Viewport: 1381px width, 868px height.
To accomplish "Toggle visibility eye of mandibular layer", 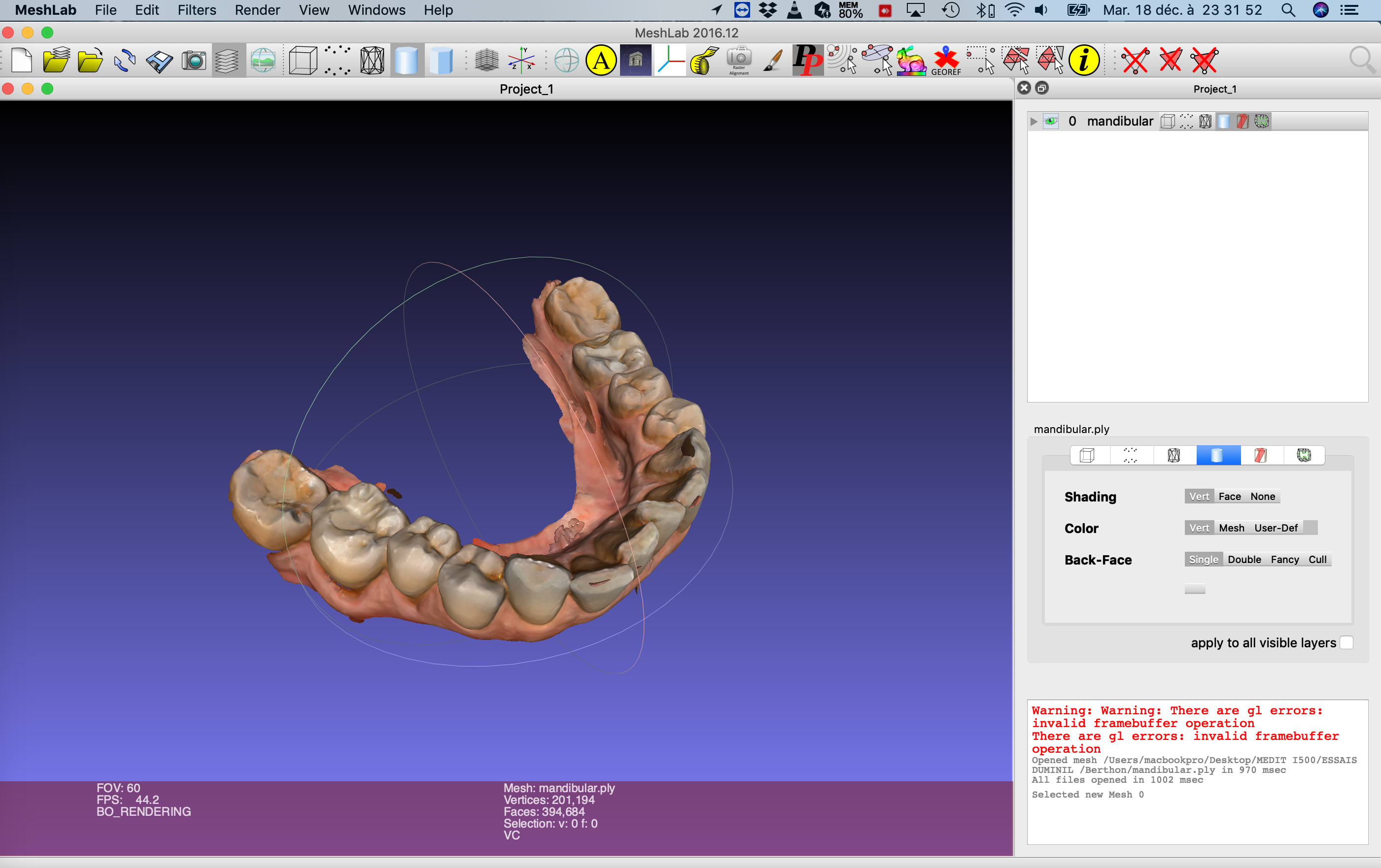I will 1051,121.
